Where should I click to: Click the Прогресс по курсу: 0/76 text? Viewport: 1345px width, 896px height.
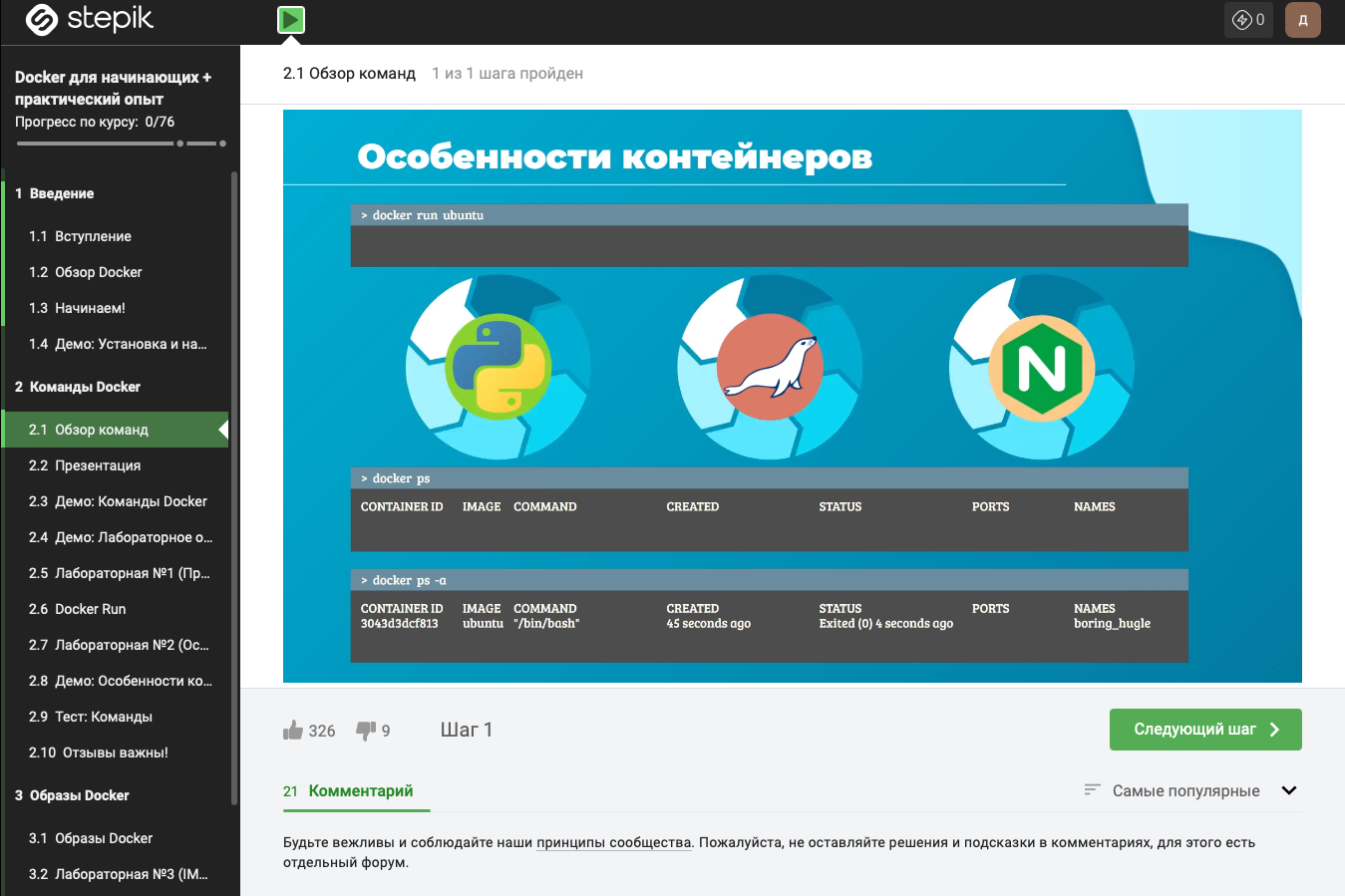[x=95, y=122]
